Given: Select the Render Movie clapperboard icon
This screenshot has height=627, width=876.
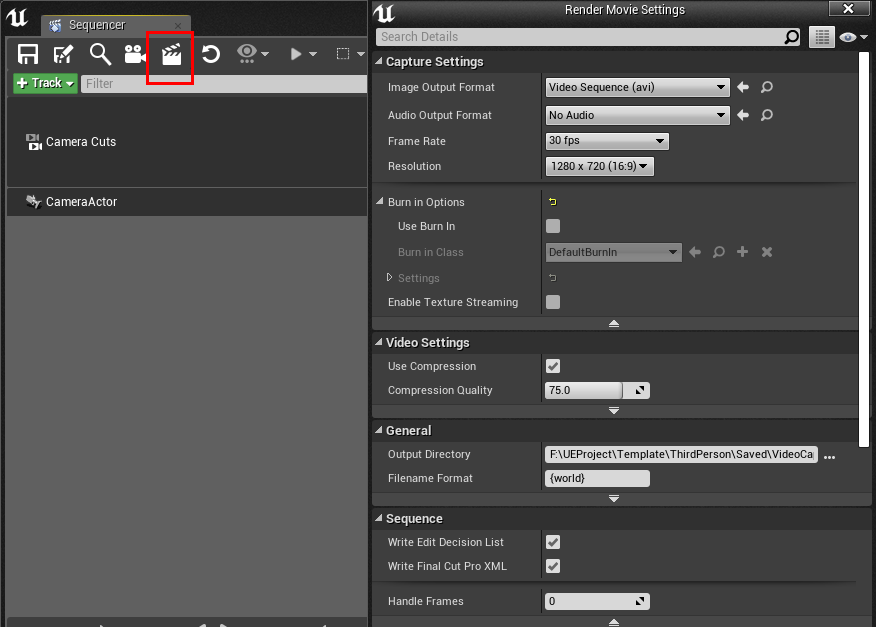Looking at the screenshot, I should click(170, 55).
